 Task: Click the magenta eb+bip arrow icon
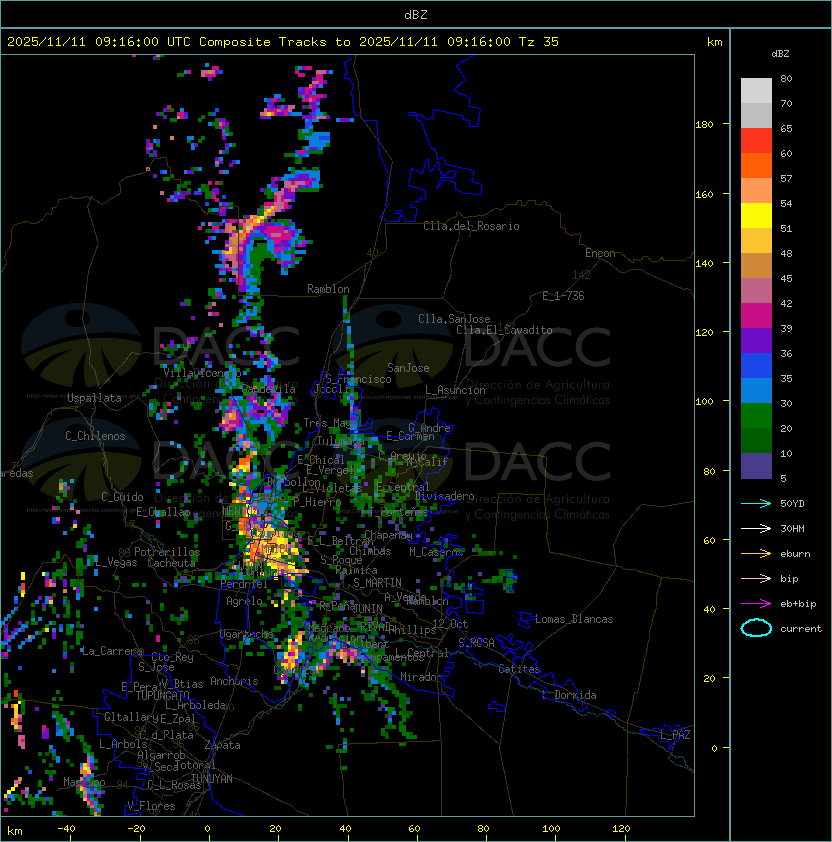756,604
